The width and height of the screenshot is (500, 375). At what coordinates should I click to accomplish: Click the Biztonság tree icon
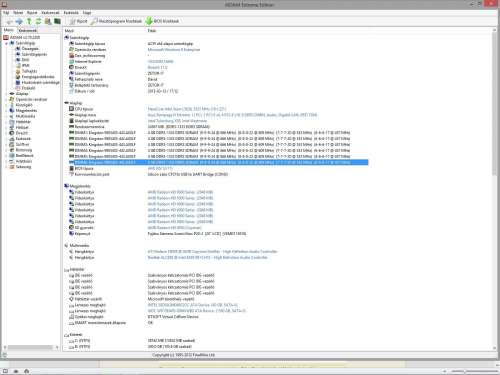[x=12, y=150]
